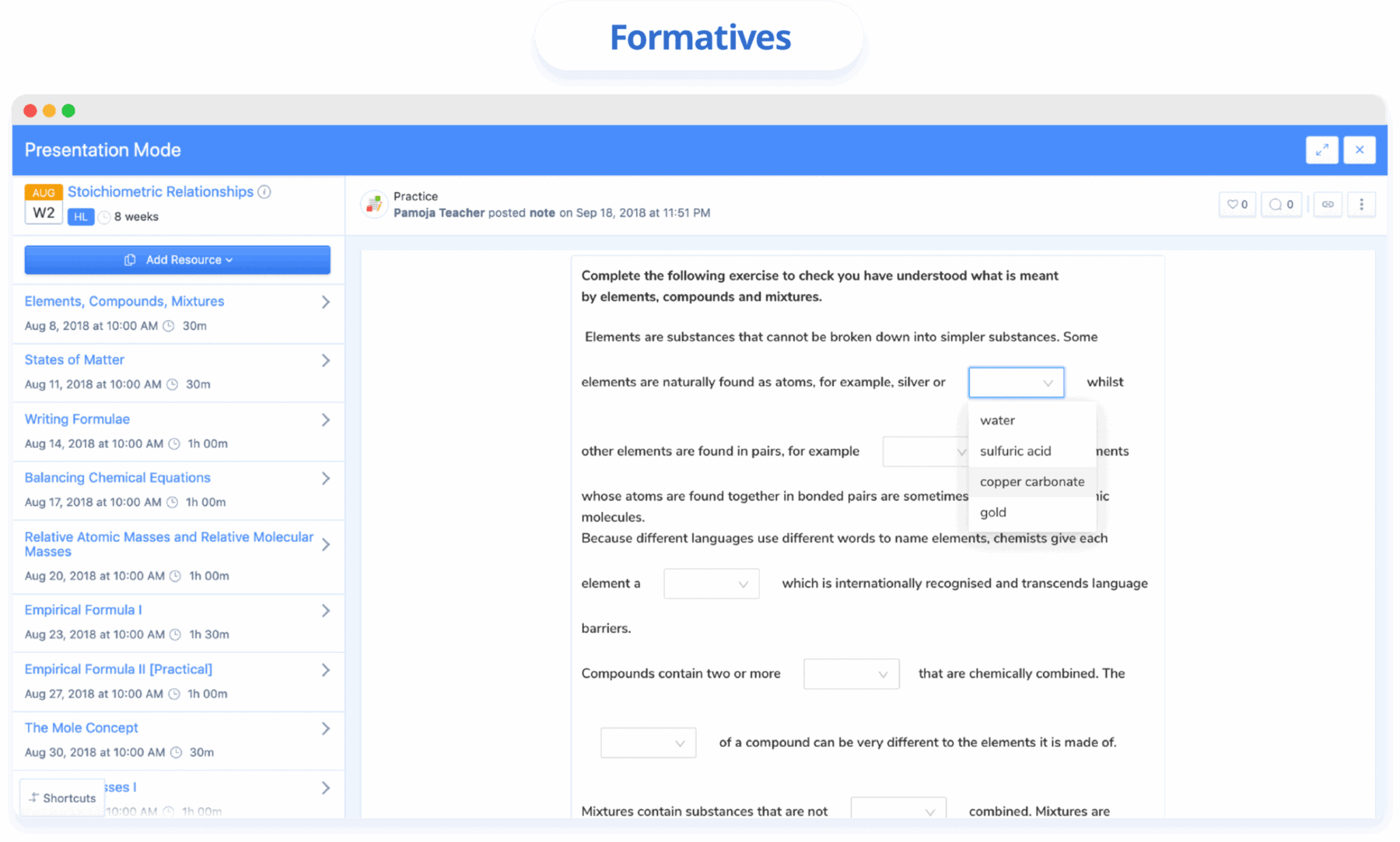Open Empirical Formula II [Practical] lesson
Viewport: 1400px width, 842px height.
(118, 669)
